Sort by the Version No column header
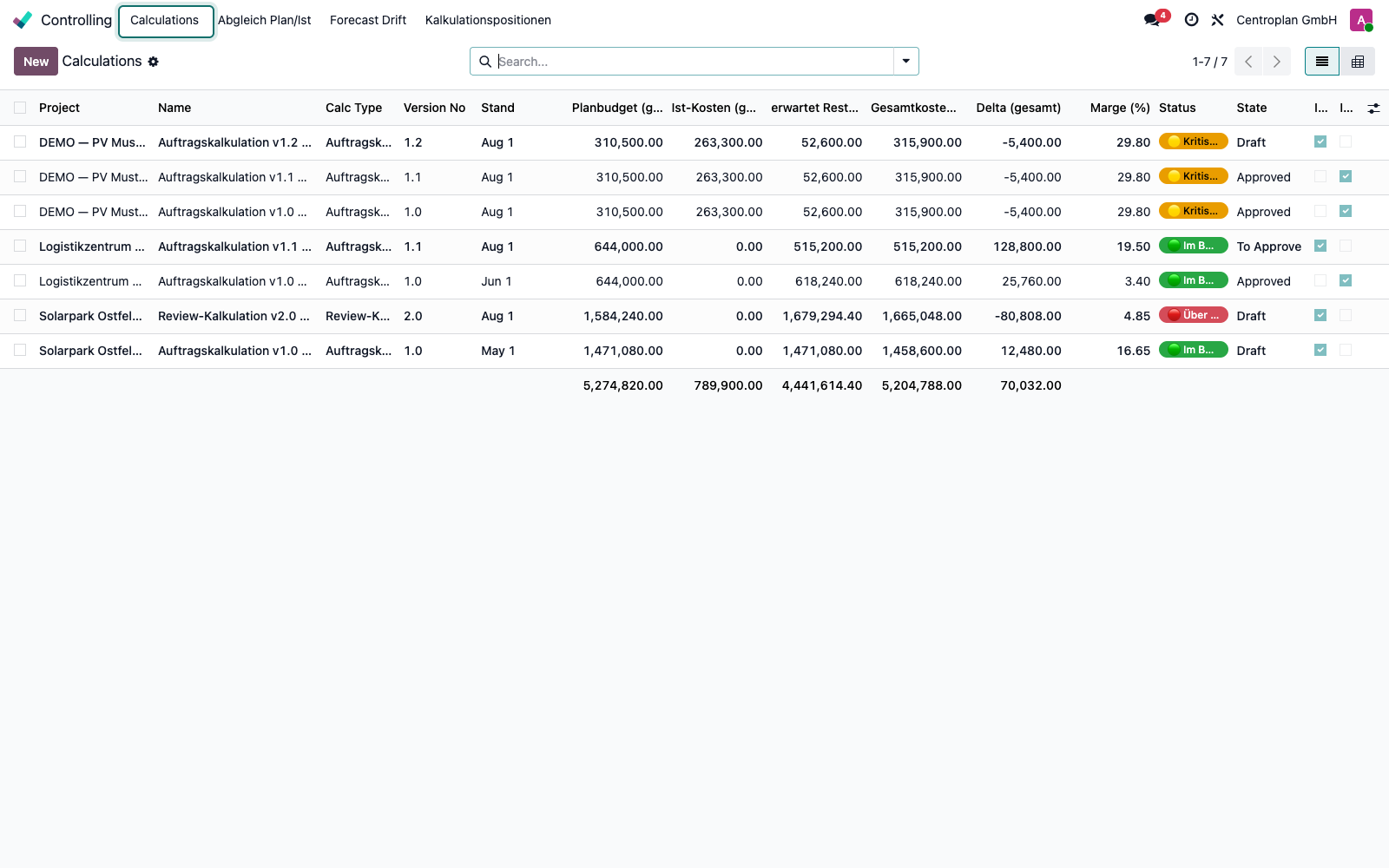 435,108
